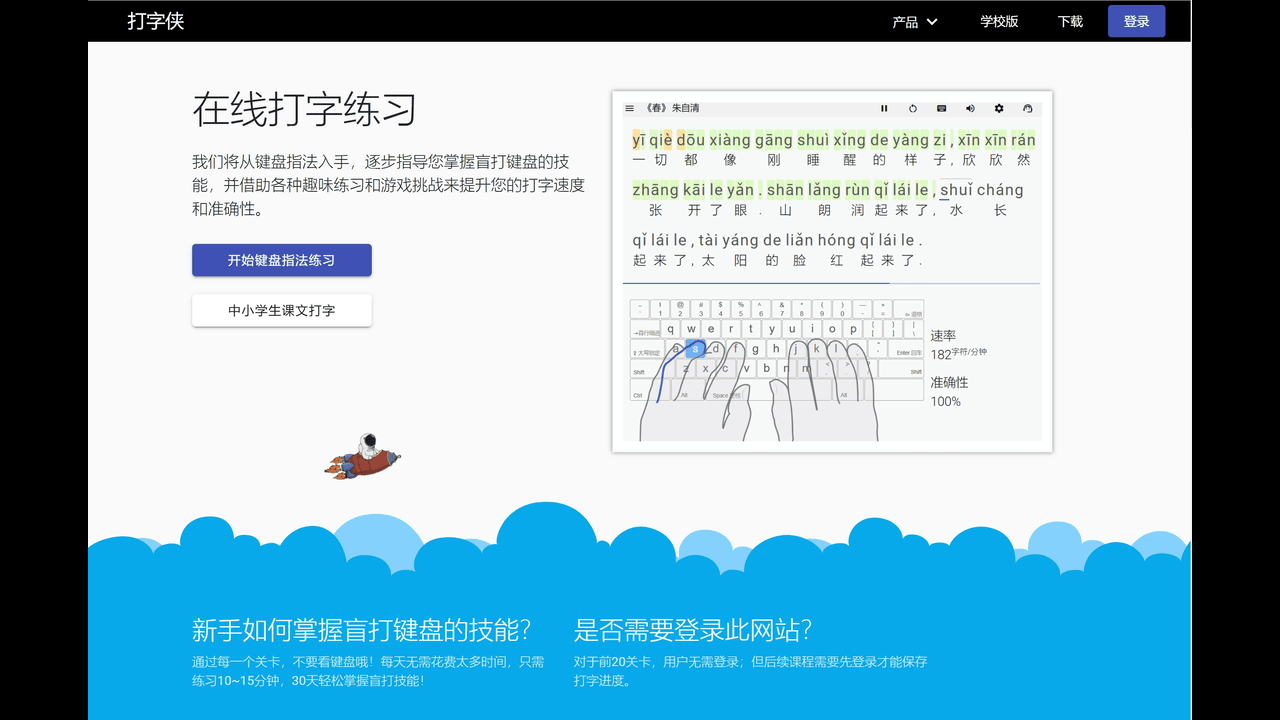The width and height of the screenshot is (1280, 720).
Task: Click the demo screenshot title 《春》朱自清
Action: coord(673,108)
